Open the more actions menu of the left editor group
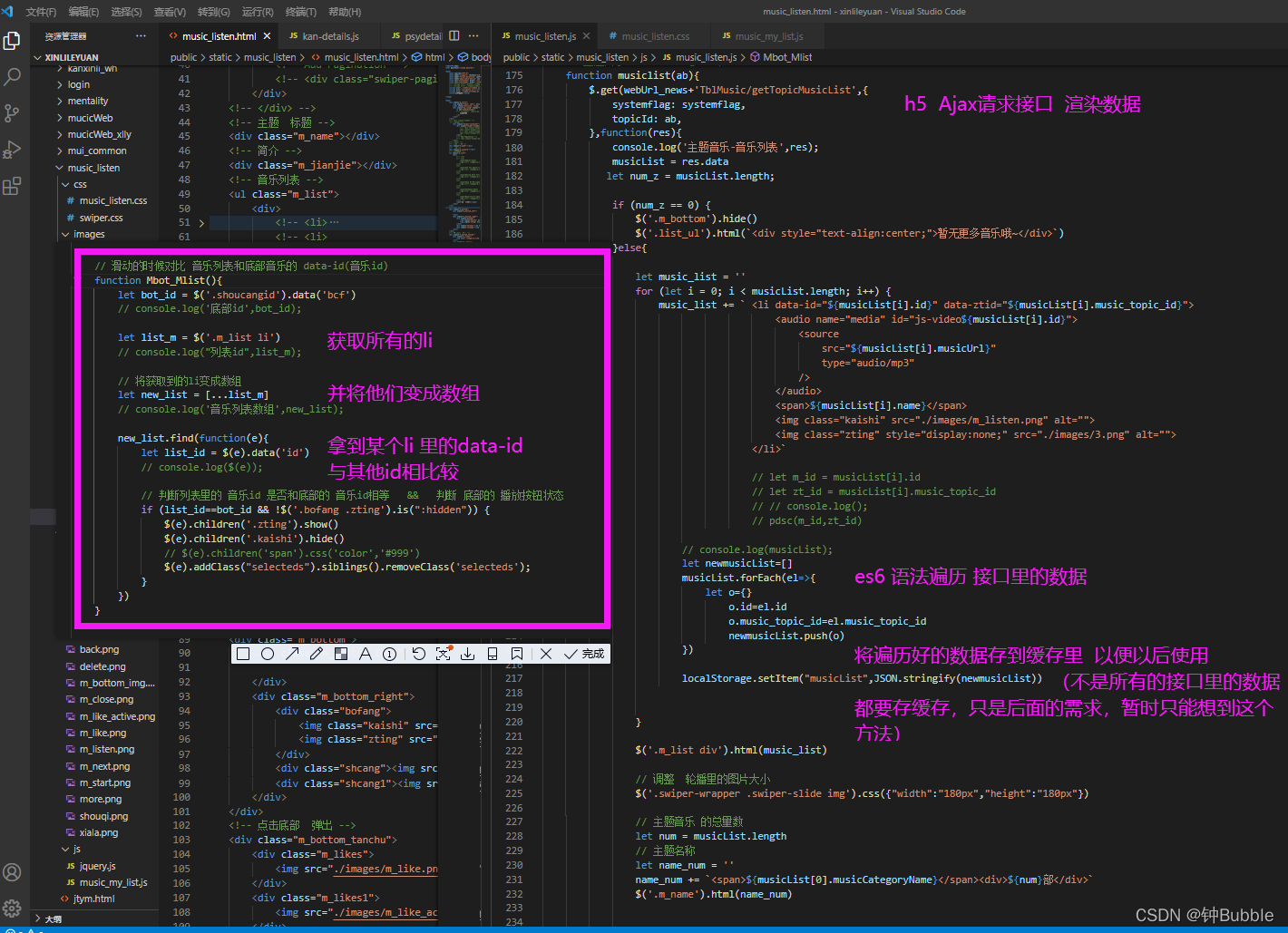The width and height of the screenshot is (1288, 933). pos(473,36)
